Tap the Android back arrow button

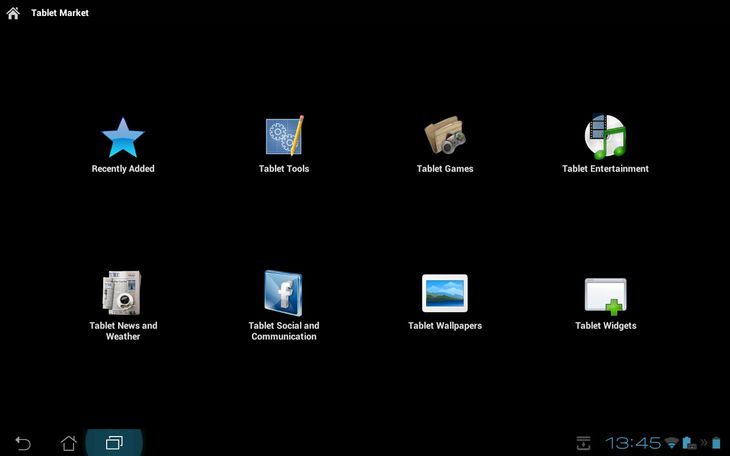(x=23, y=443)
